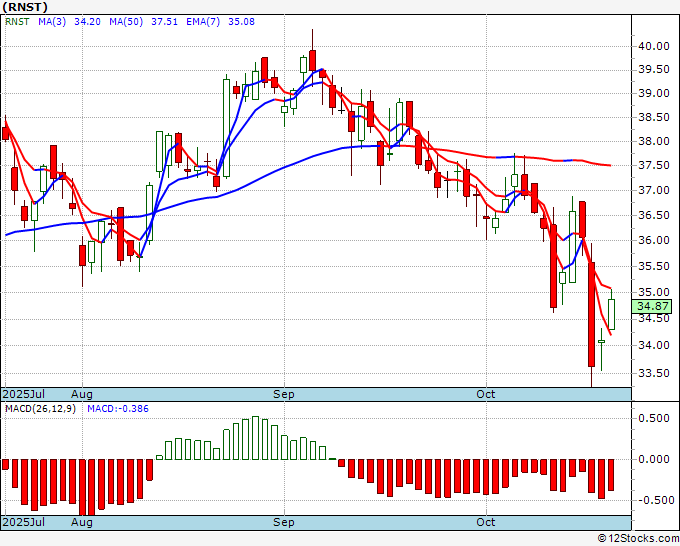
Task: Click the 38.50 price axis label
Action: [654, 117]
